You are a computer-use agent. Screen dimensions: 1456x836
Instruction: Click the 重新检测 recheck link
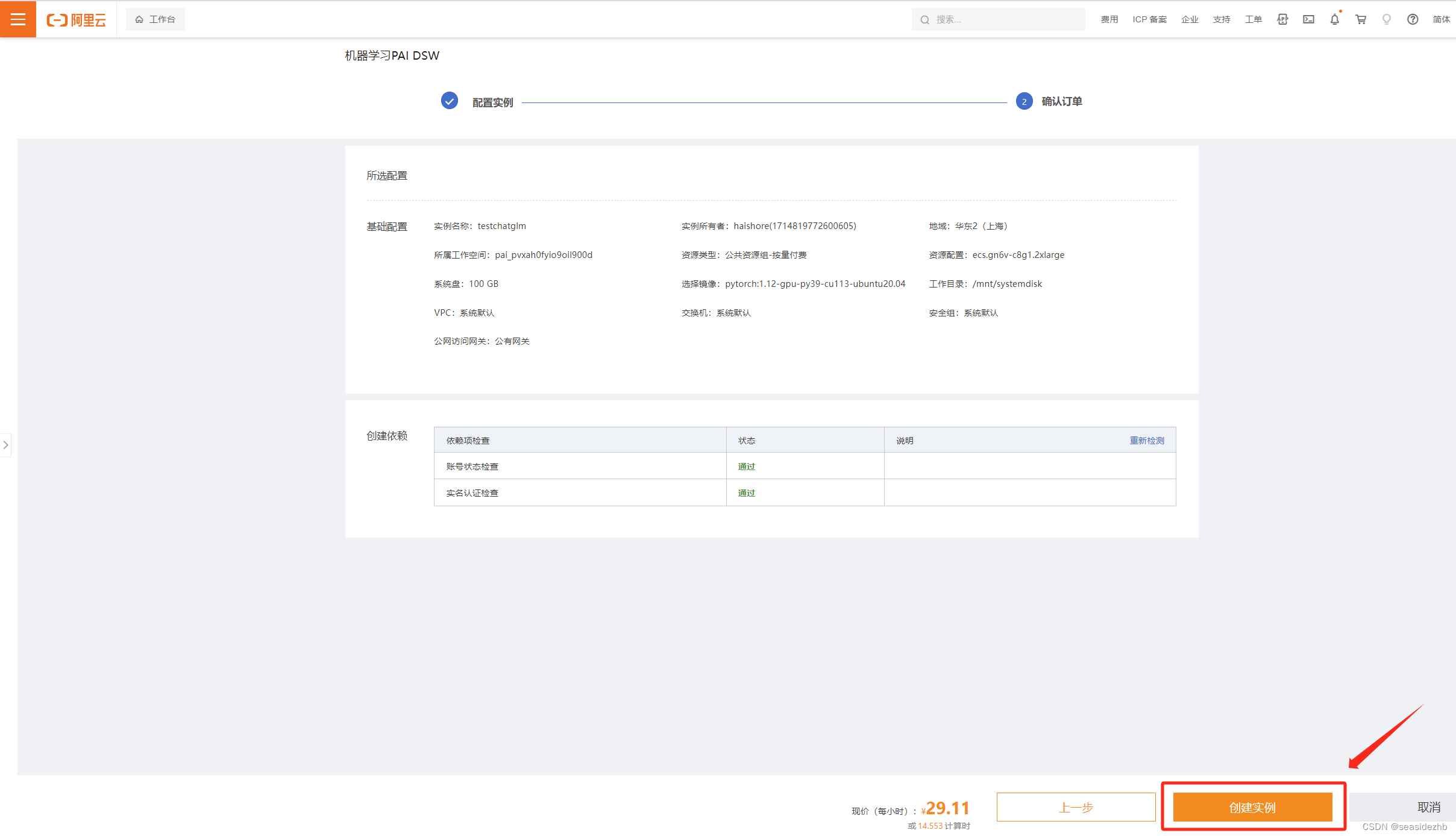pos(1146,441)
